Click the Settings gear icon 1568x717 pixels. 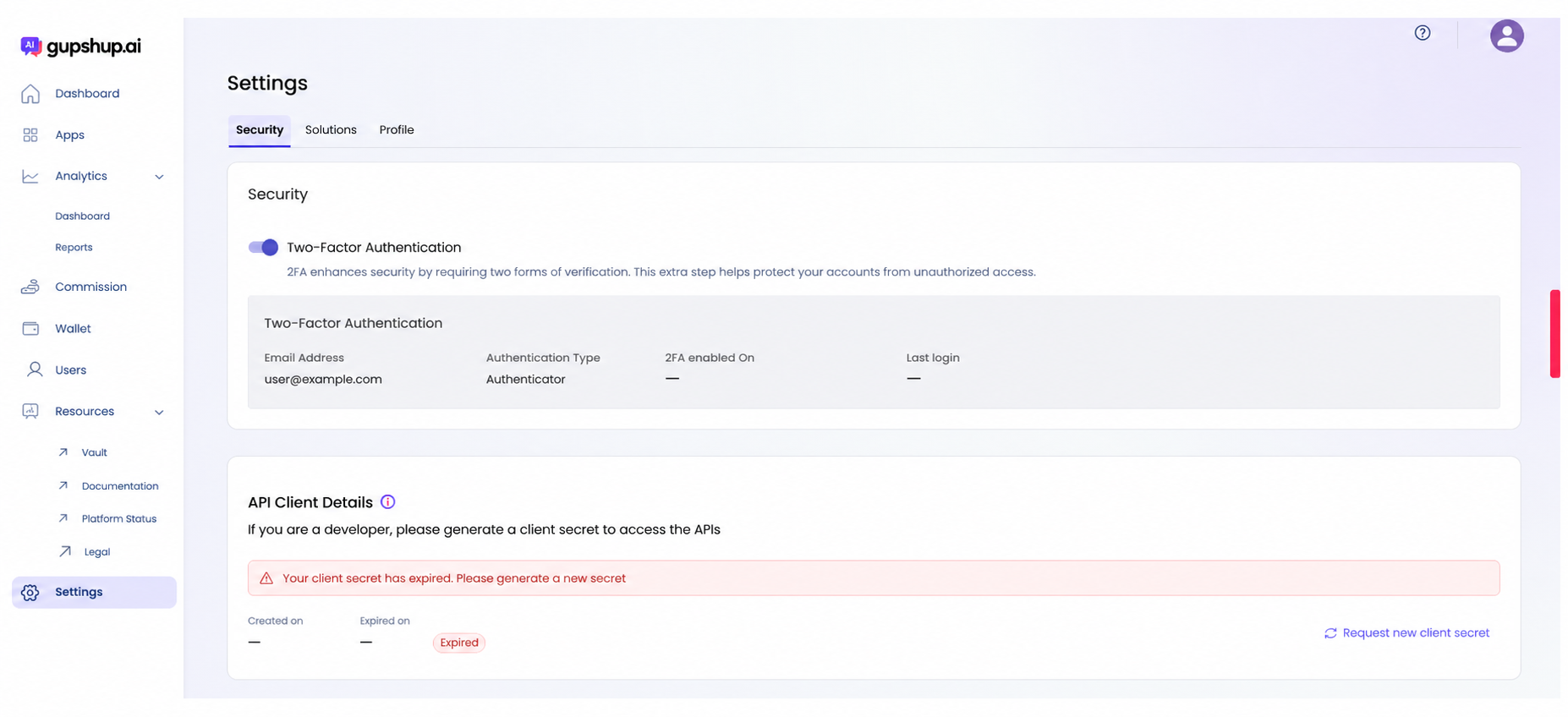point(30,593)
